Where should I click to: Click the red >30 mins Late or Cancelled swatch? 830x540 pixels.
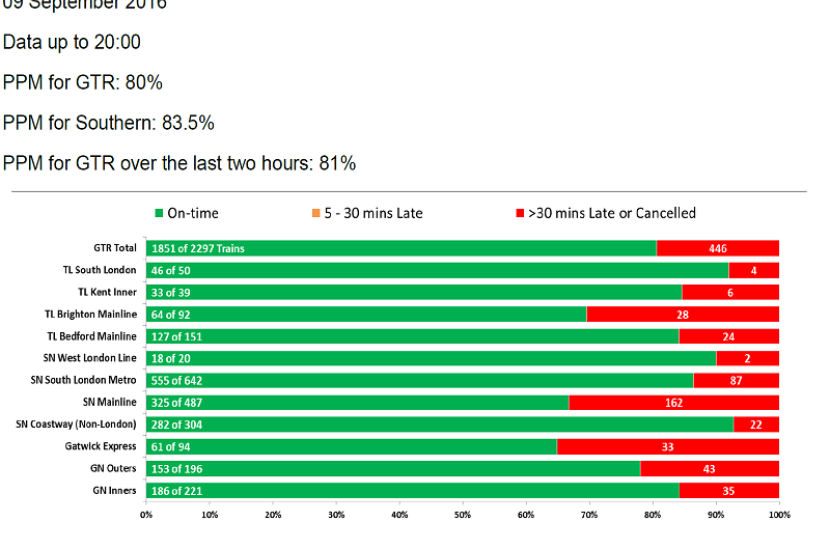518,213
